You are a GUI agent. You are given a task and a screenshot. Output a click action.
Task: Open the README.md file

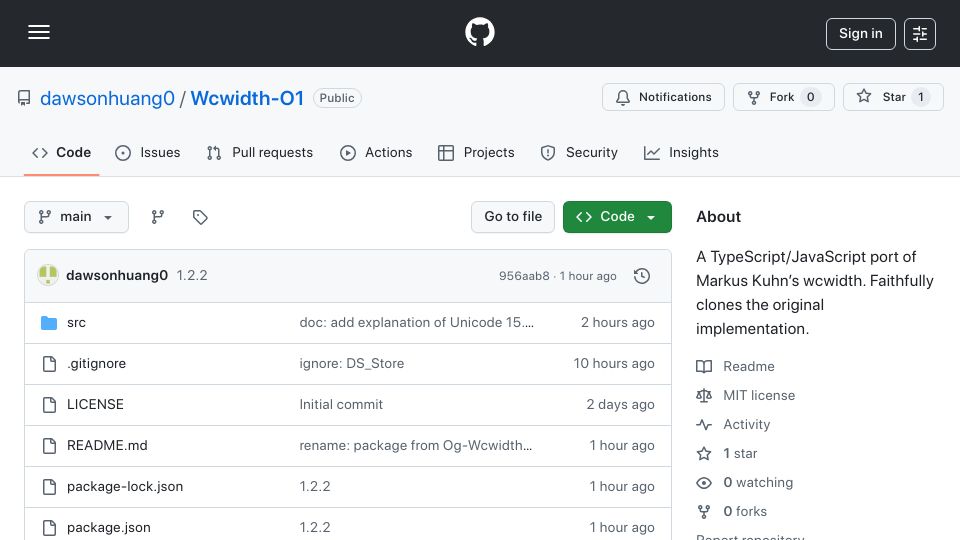(107, 446)
